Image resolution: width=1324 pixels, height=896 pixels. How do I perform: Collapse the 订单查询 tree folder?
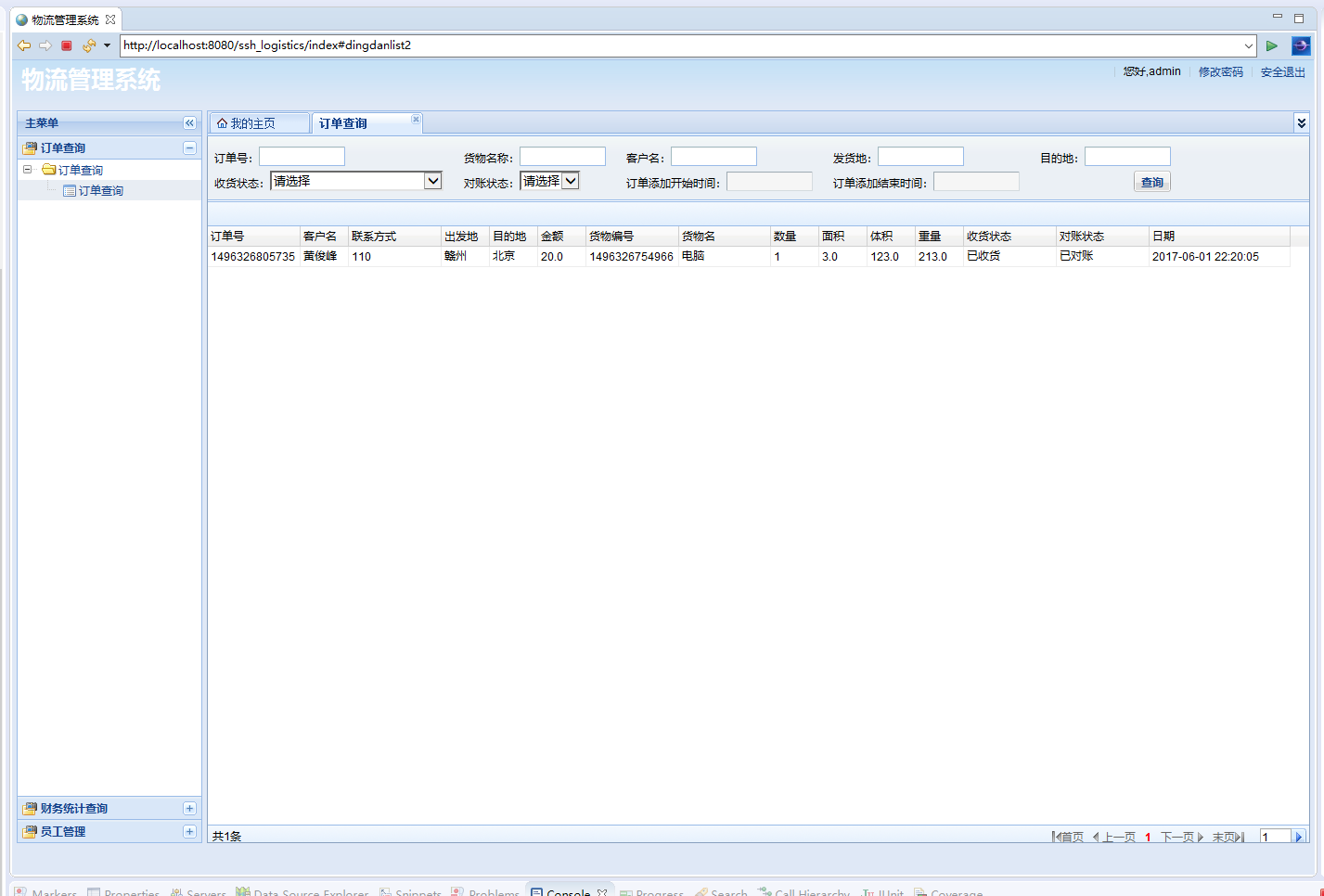click(28, 170)
